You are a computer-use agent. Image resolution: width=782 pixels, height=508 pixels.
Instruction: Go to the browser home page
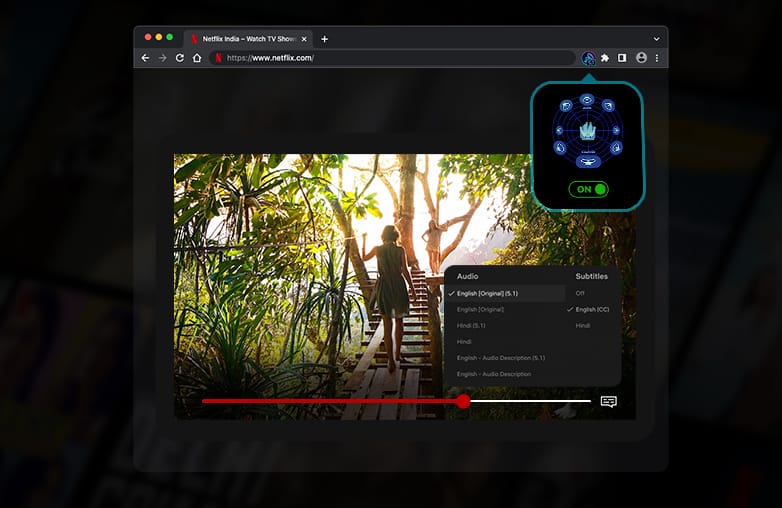(x=197, y=58)
